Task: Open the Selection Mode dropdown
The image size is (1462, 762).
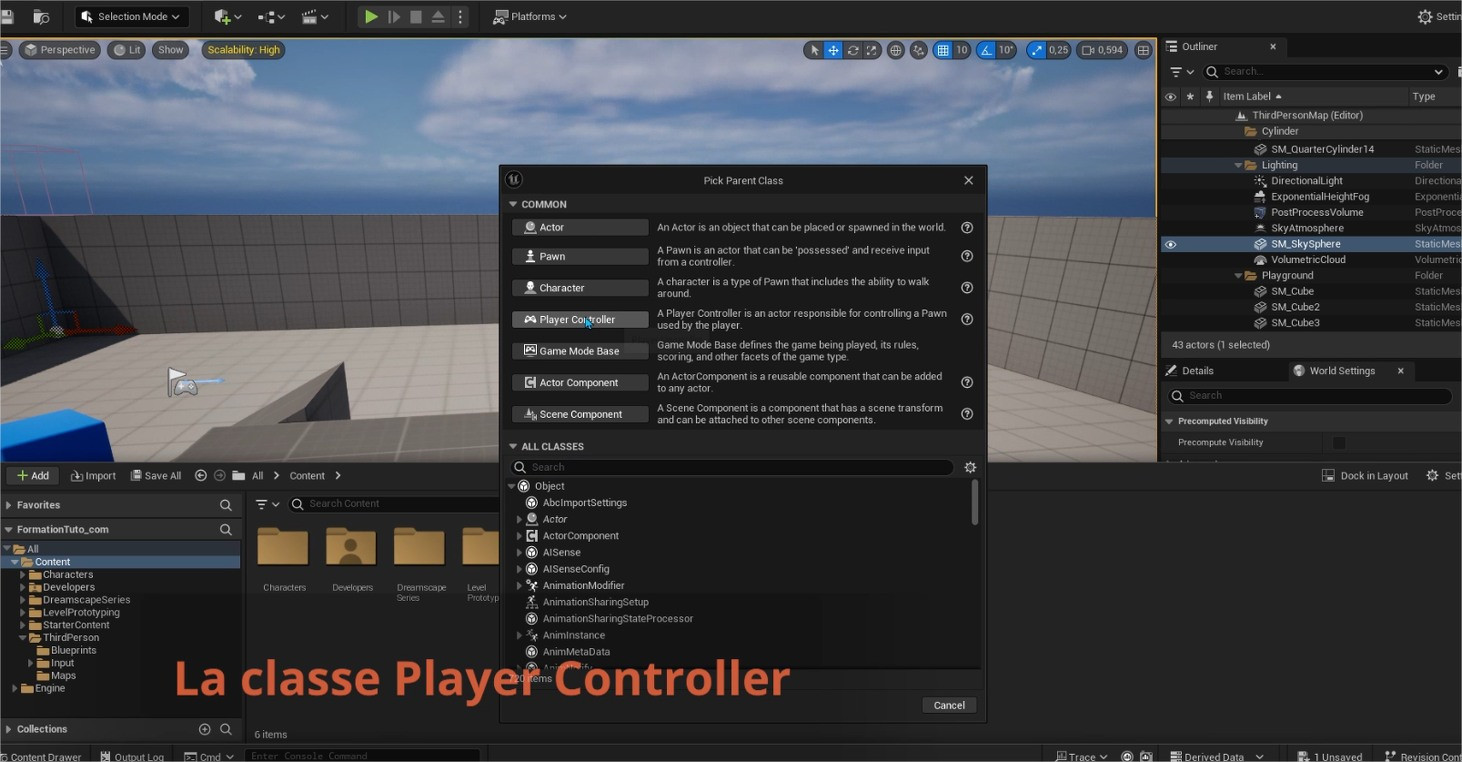Action: [x=132, y=17]
